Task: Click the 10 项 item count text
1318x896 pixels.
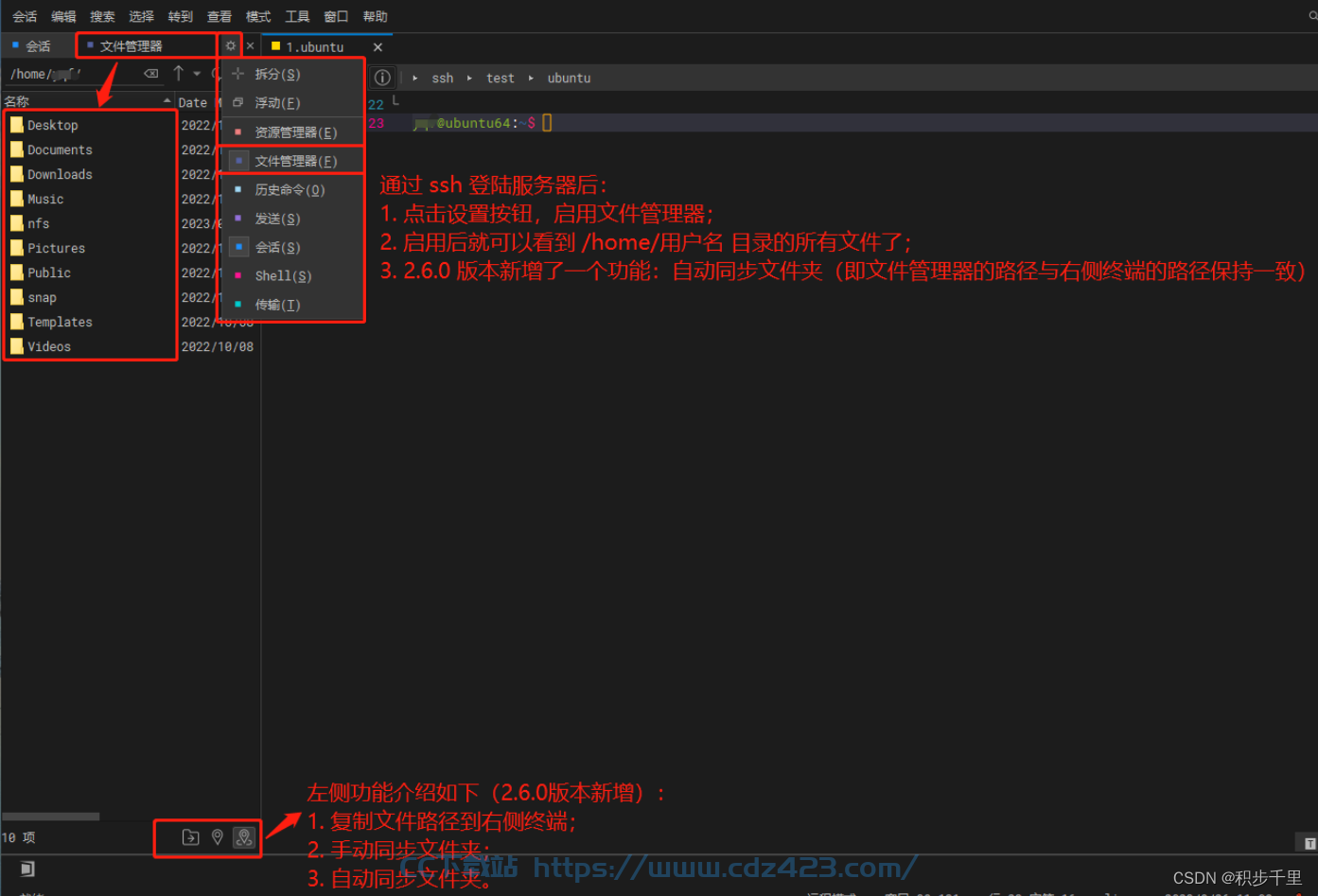Action: [19, 837]
